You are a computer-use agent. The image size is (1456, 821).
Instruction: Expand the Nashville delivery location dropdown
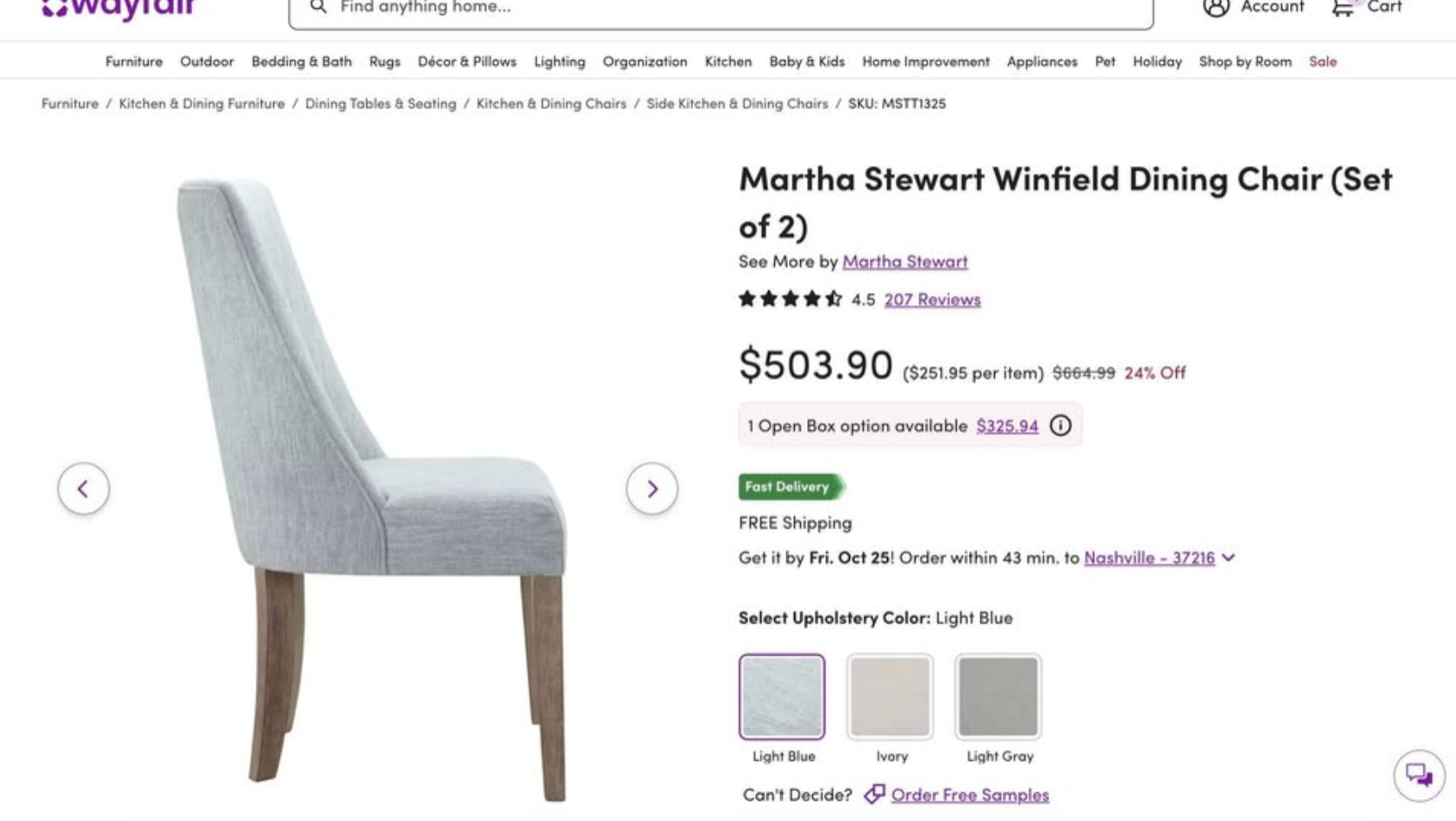[x=1228, y=557]
